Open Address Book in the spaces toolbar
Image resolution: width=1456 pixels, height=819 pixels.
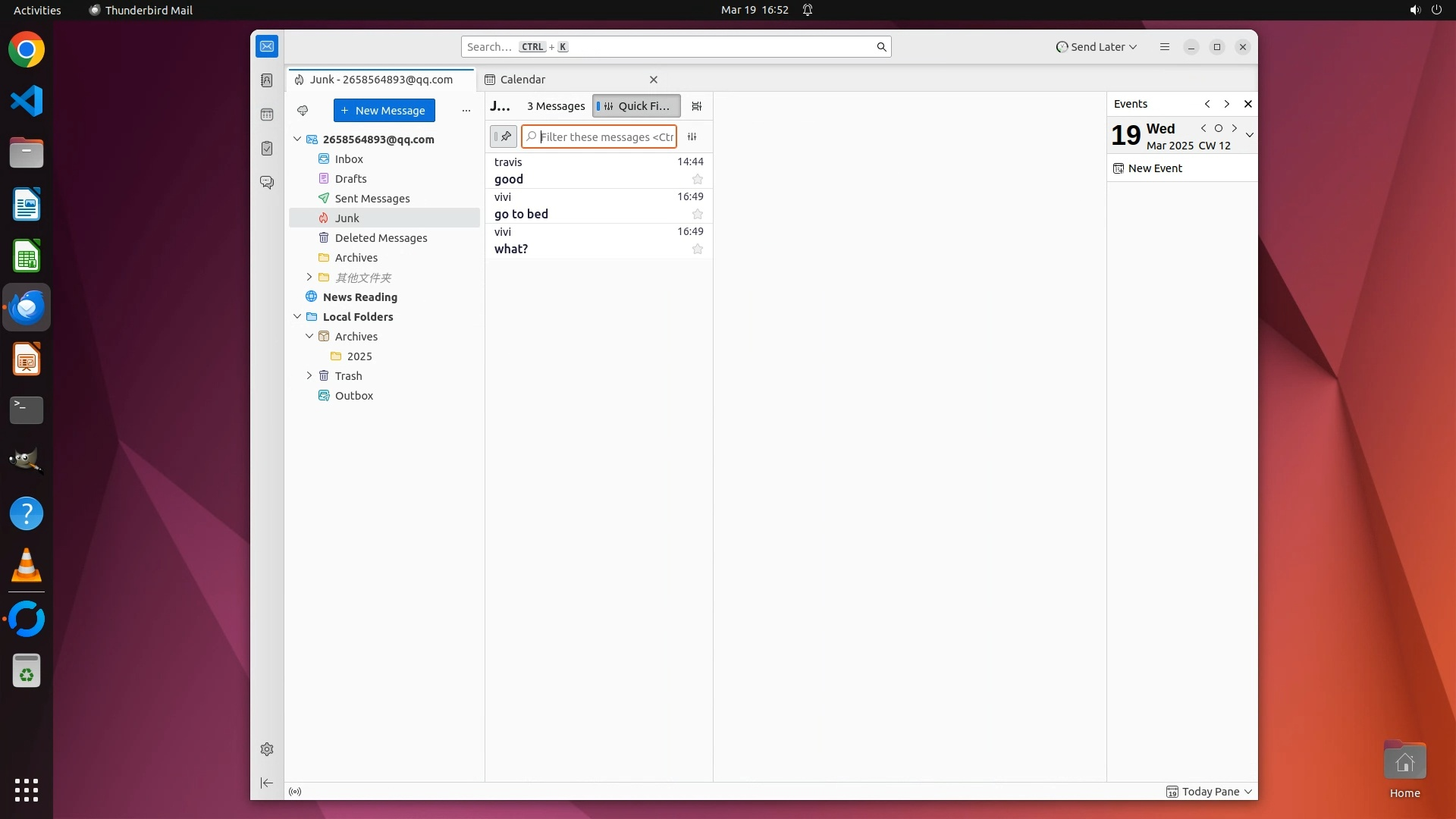pos(267,80)
